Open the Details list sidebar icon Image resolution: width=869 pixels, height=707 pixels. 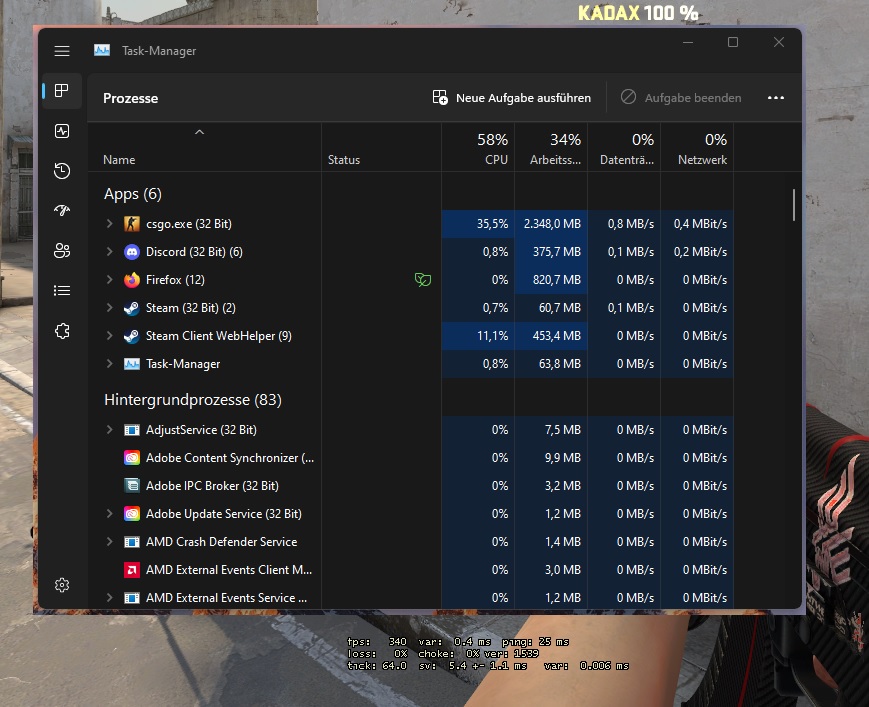62,290
